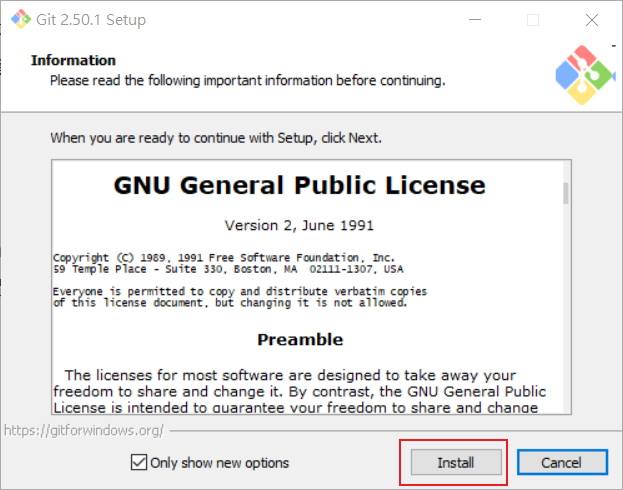Click the Git 2.50.1 Setup title text

91,19
